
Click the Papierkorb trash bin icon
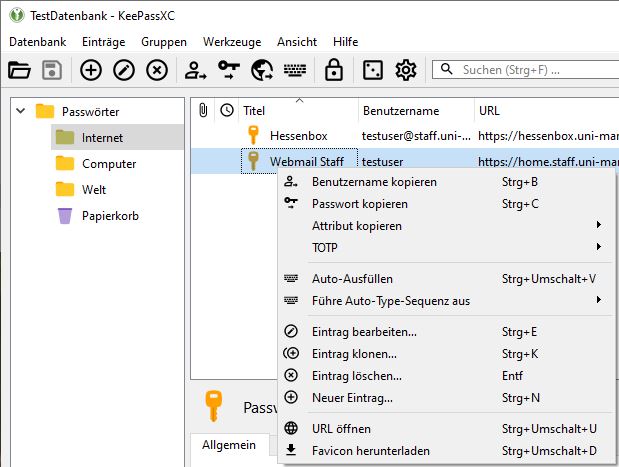65,216
